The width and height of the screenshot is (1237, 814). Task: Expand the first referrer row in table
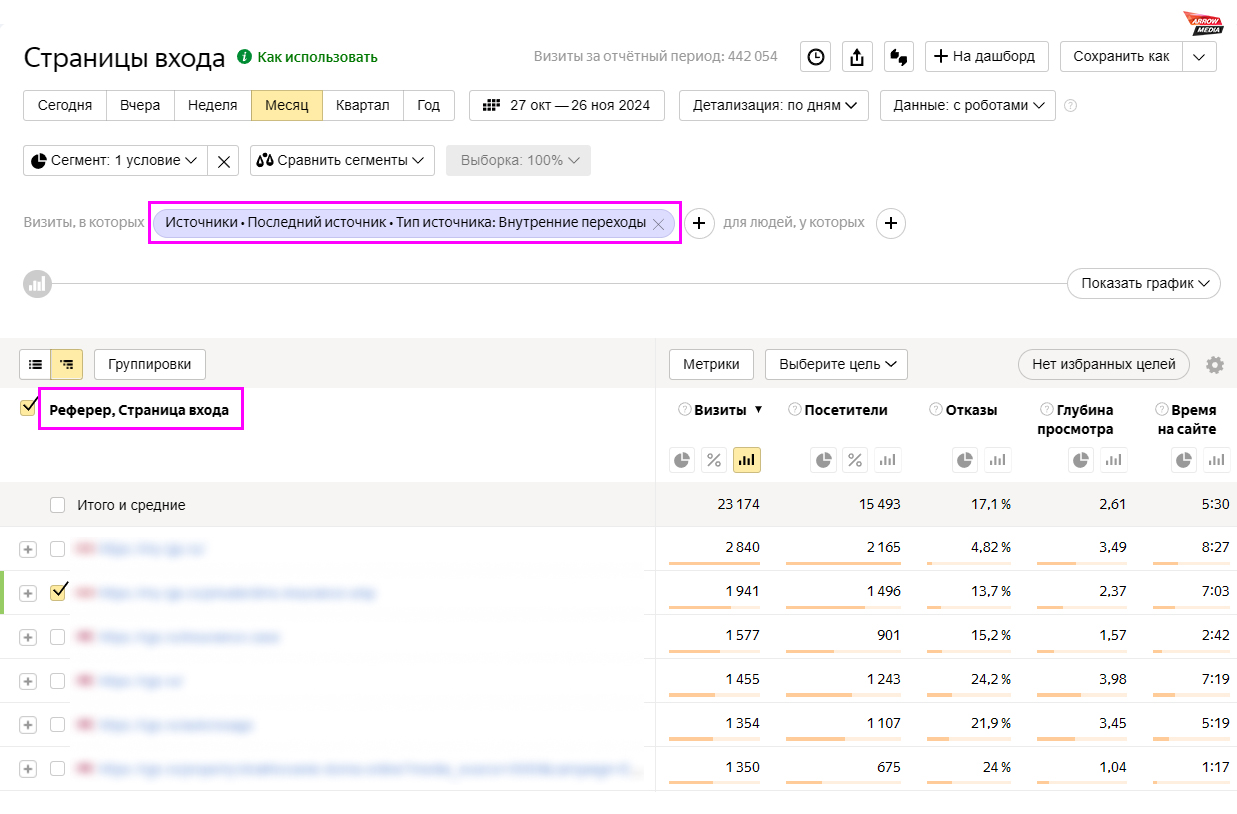point(28,549)
